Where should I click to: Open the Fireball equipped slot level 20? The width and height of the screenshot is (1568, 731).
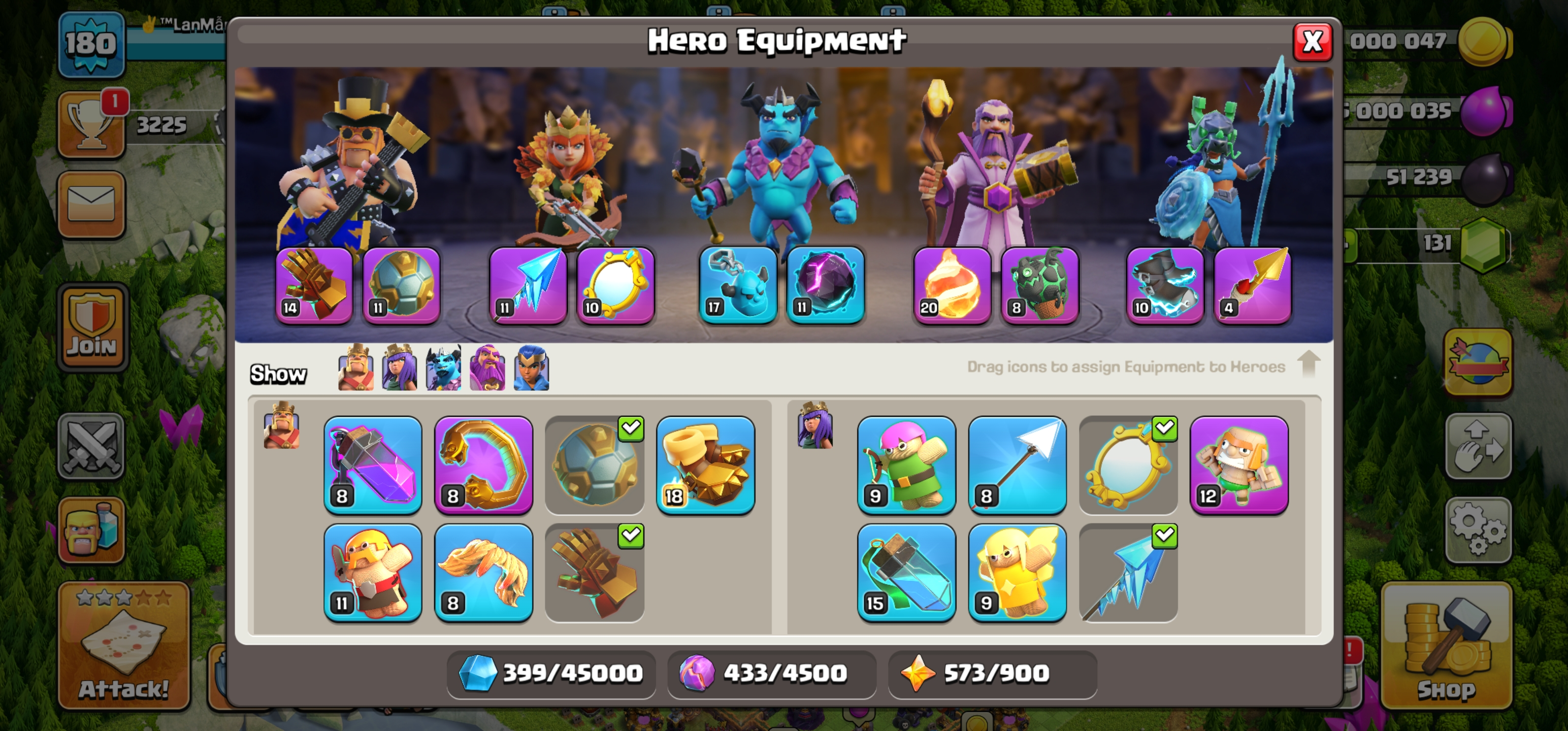pos(952,285)
